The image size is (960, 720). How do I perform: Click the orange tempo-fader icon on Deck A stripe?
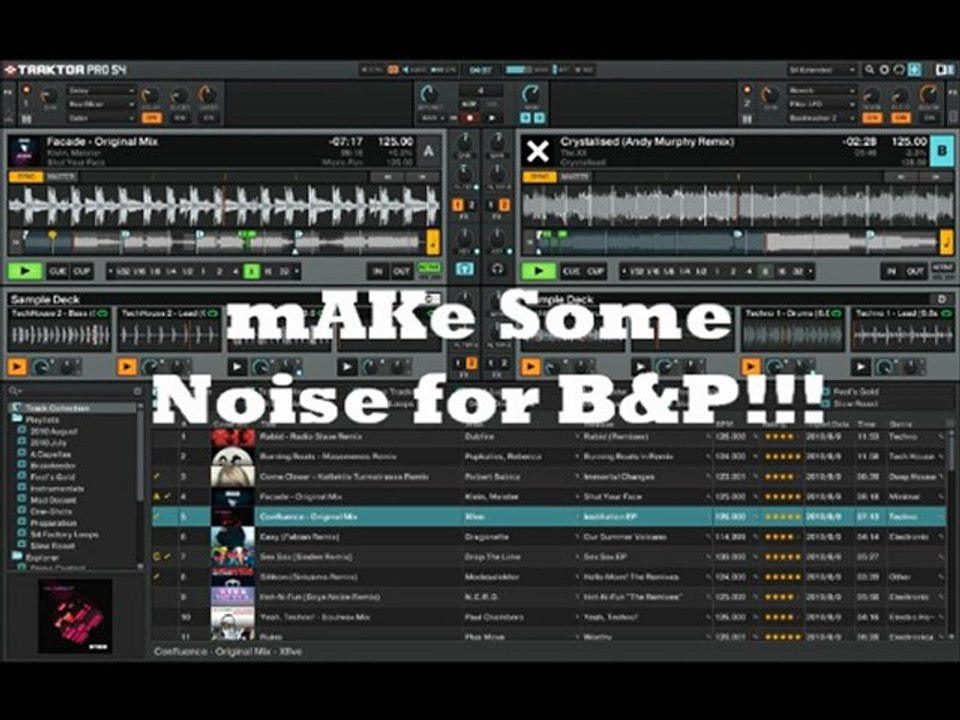pos(433,243)
